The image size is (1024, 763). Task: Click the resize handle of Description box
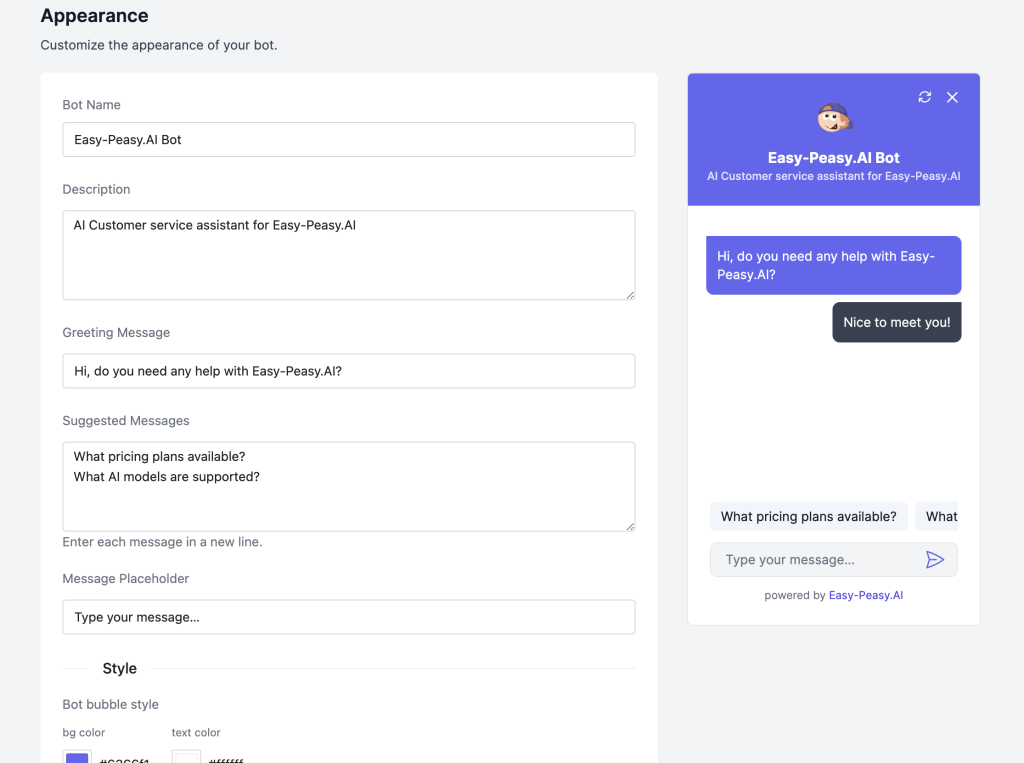630,294
